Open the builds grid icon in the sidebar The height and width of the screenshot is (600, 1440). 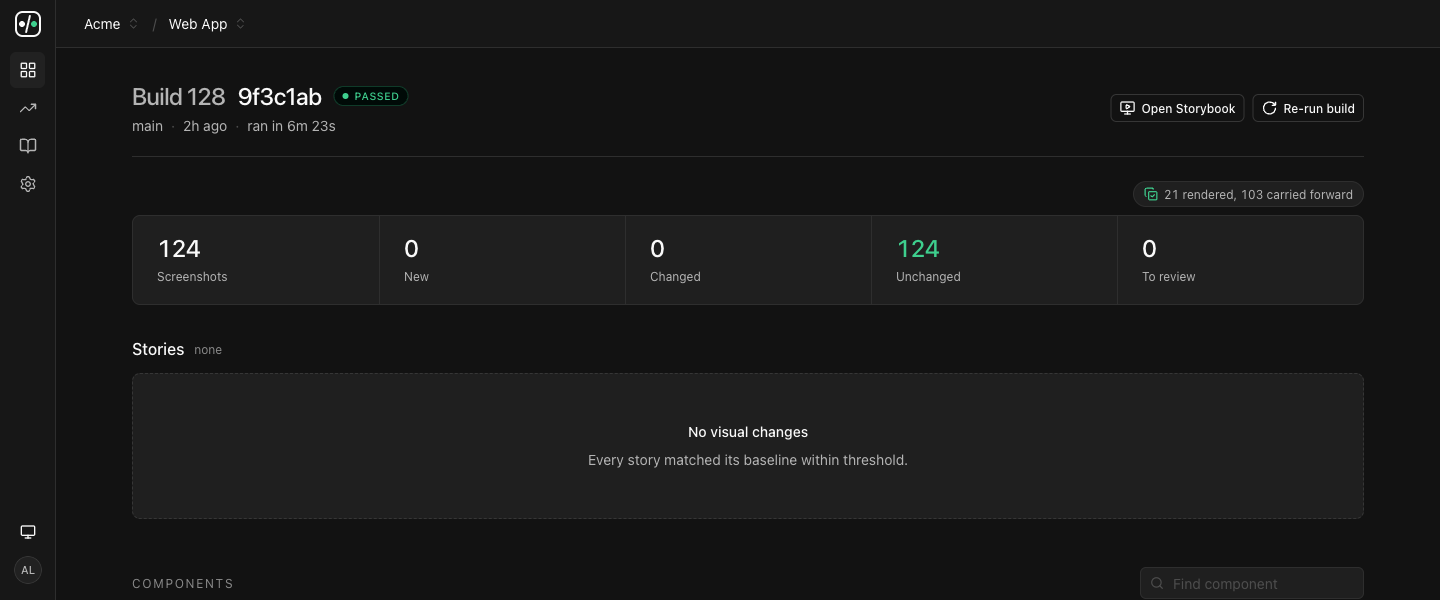pyautogui.click(x=28, y=70)
